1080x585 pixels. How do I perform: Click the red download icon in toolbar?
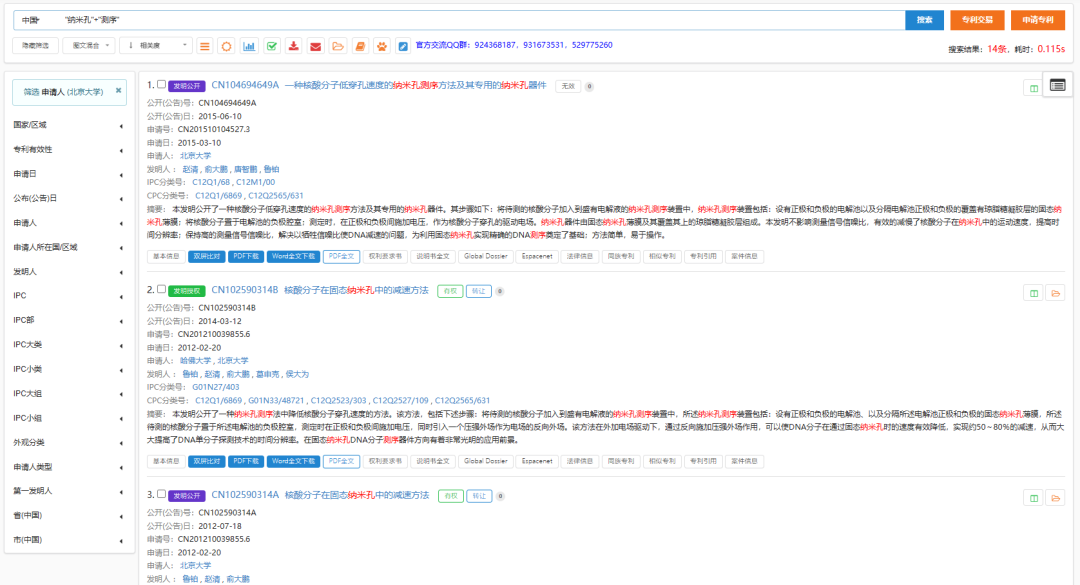(x=293, y=46)
